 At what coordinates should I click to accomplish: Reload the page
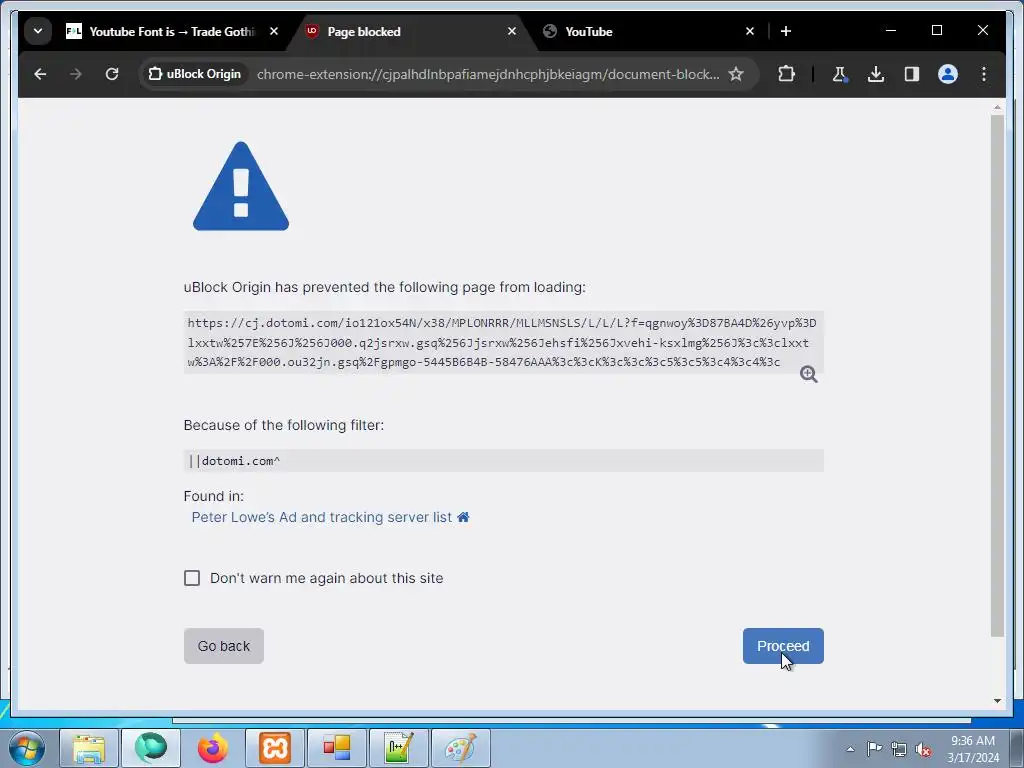112,74
